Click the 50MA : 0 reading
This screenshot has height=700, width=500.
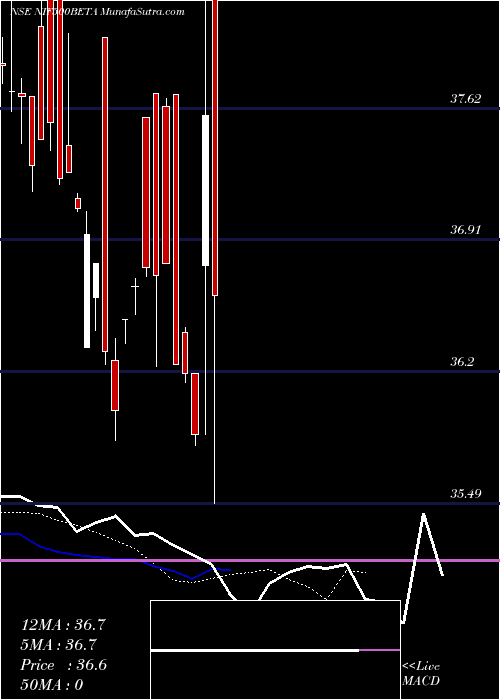(x=52, y=685)
